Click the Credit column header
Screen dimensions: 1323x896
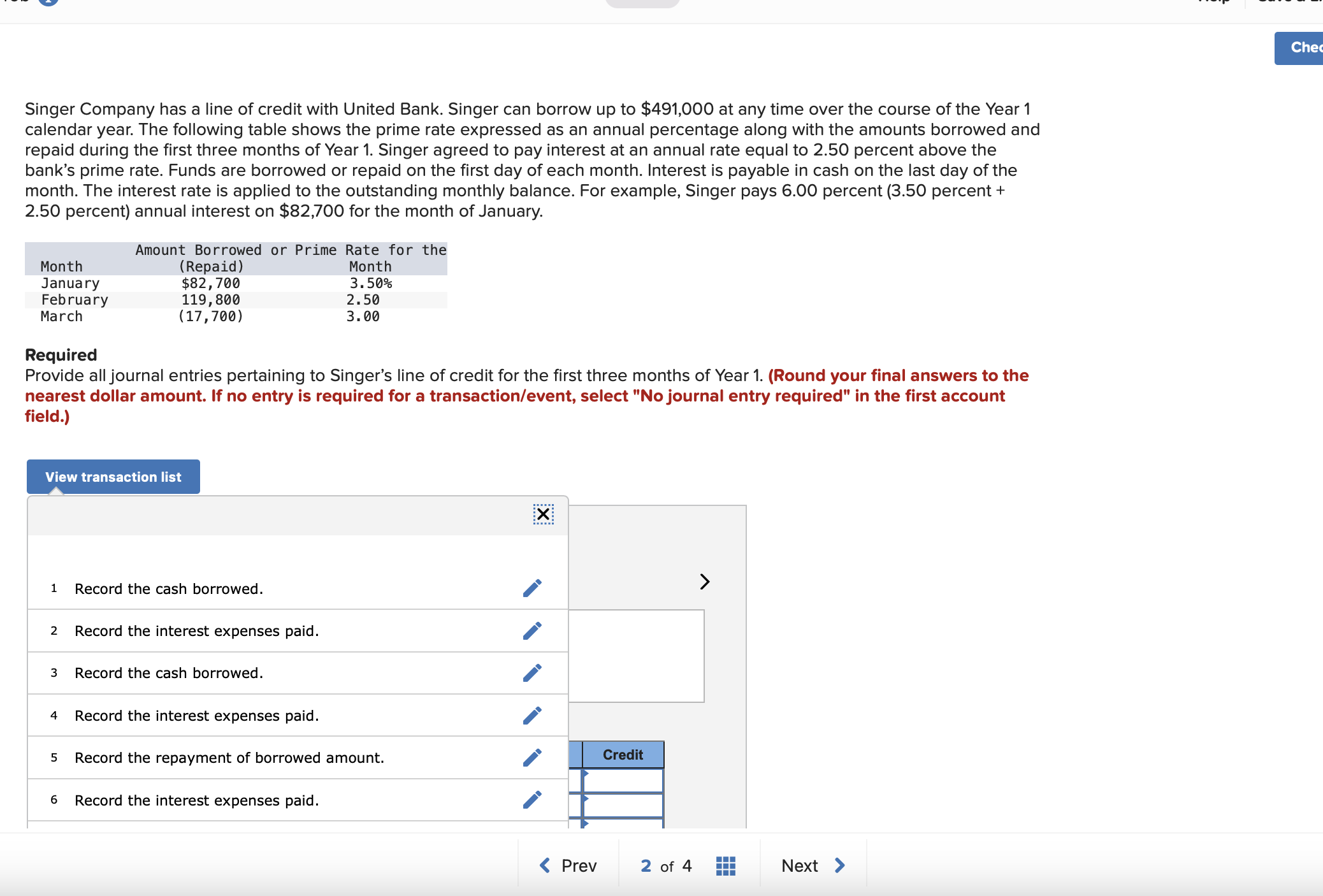point(622,755)
